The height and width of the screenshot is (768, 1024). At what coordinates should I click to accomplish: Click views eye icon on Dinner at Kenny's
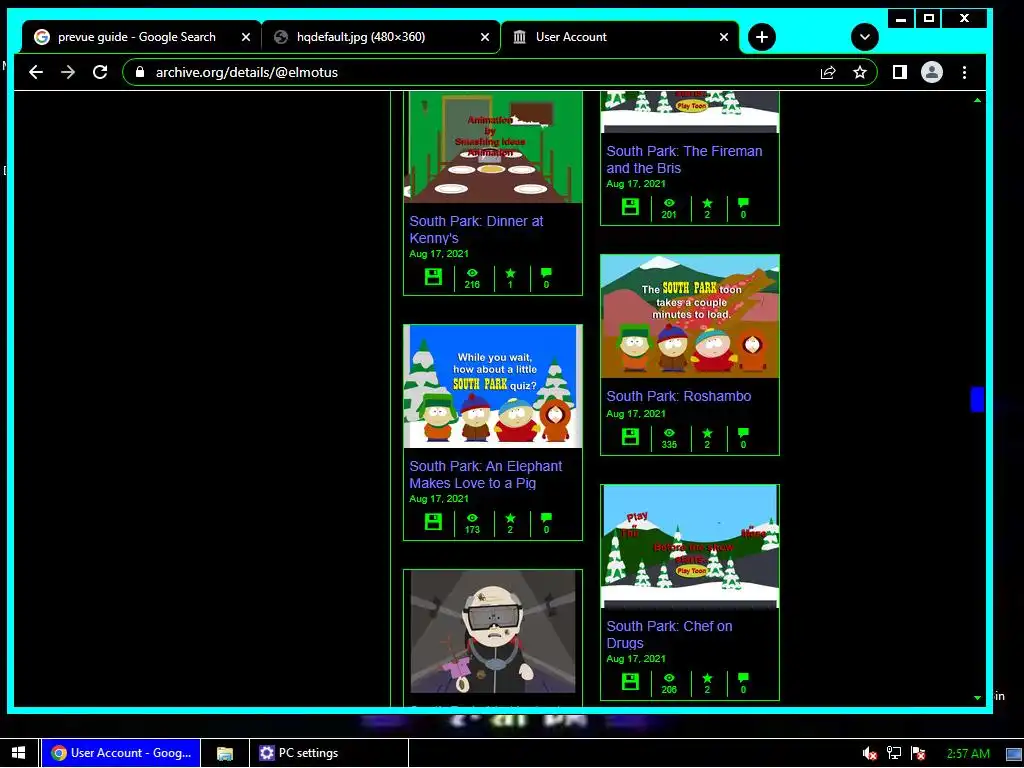pyautogui.click(x=472, y=273)
